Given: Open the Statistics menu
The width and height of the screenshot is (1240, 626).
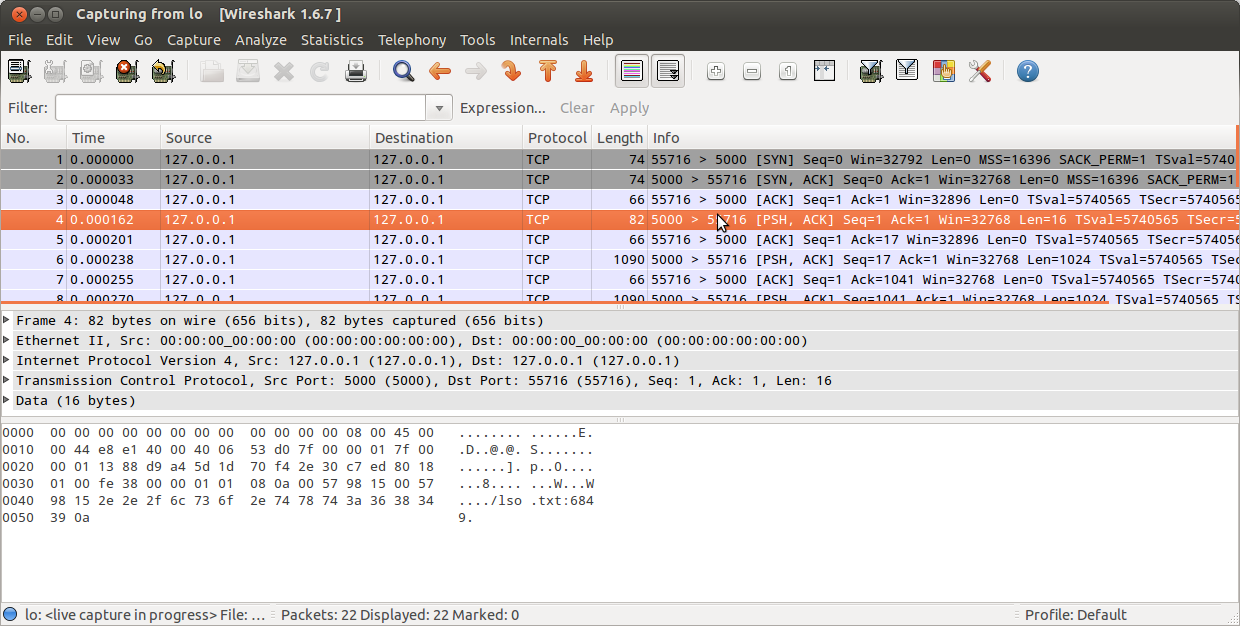Looking at the screenshot, I should pyautogui.click(x=332, y=40).
